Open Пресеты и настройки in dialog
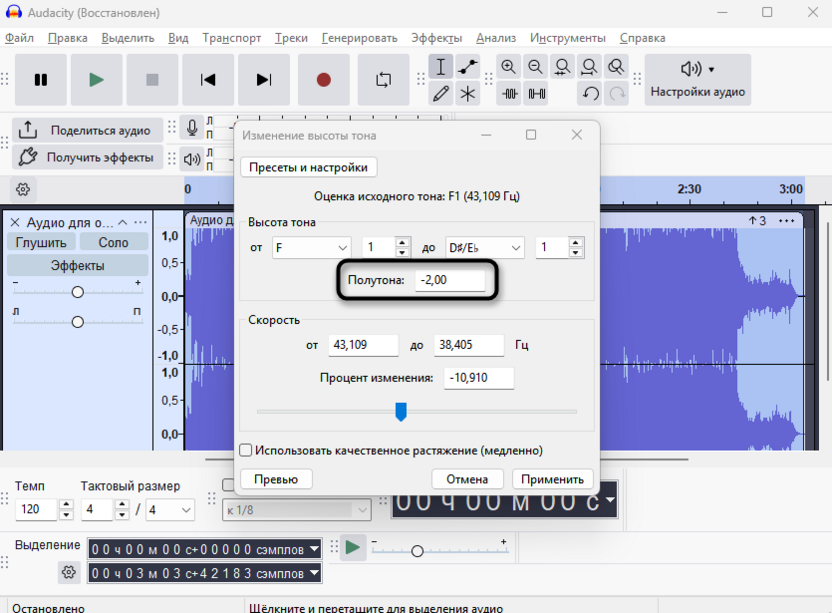Viewport: 832px width, 613px height. [308, 167]
